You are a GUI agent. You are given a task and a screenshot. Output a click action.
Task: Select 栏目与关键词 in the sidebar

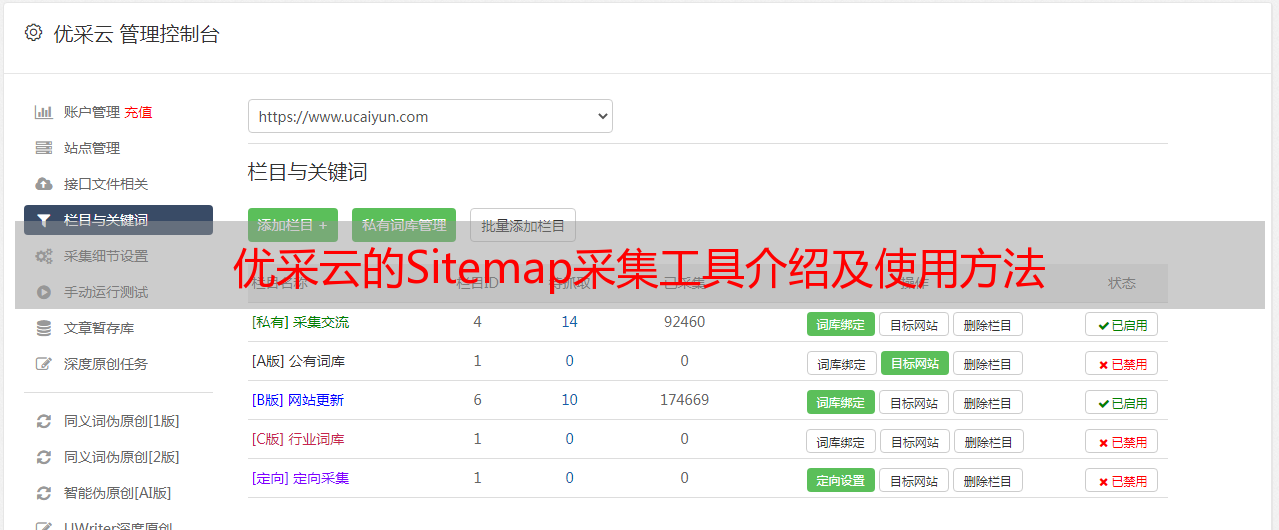point(118,220)
